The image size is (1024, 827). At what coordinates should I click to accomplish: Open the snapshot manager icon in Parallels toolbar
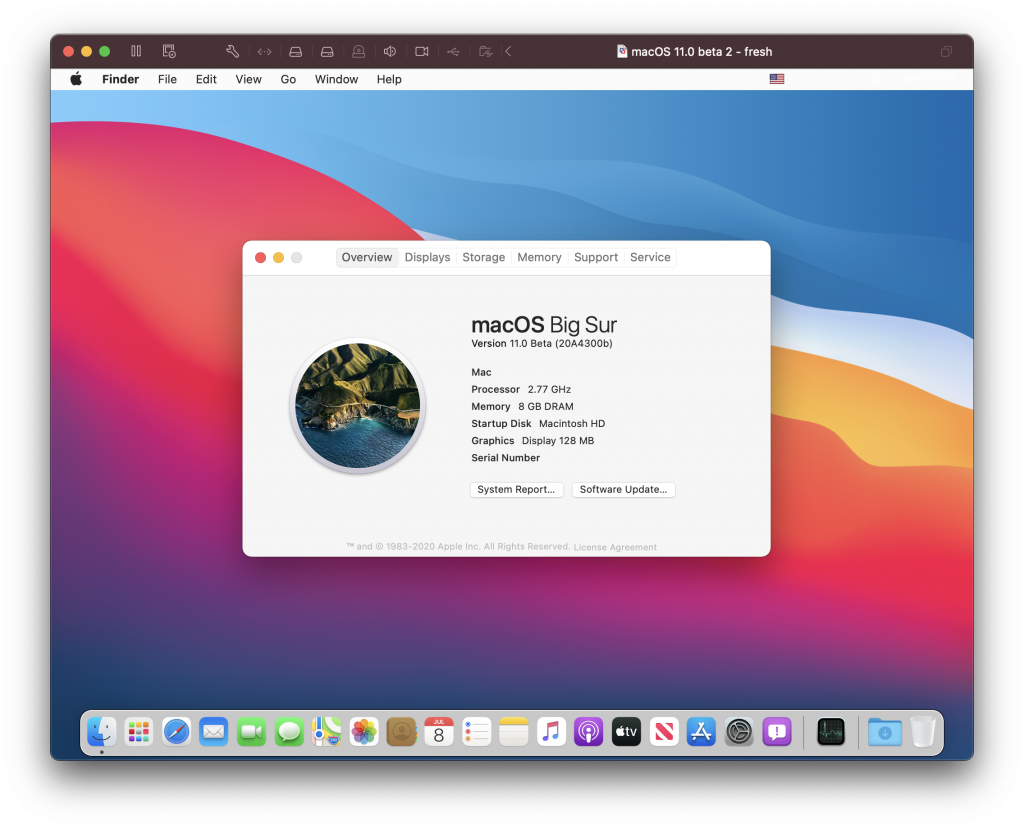click(x=169, y=51)
